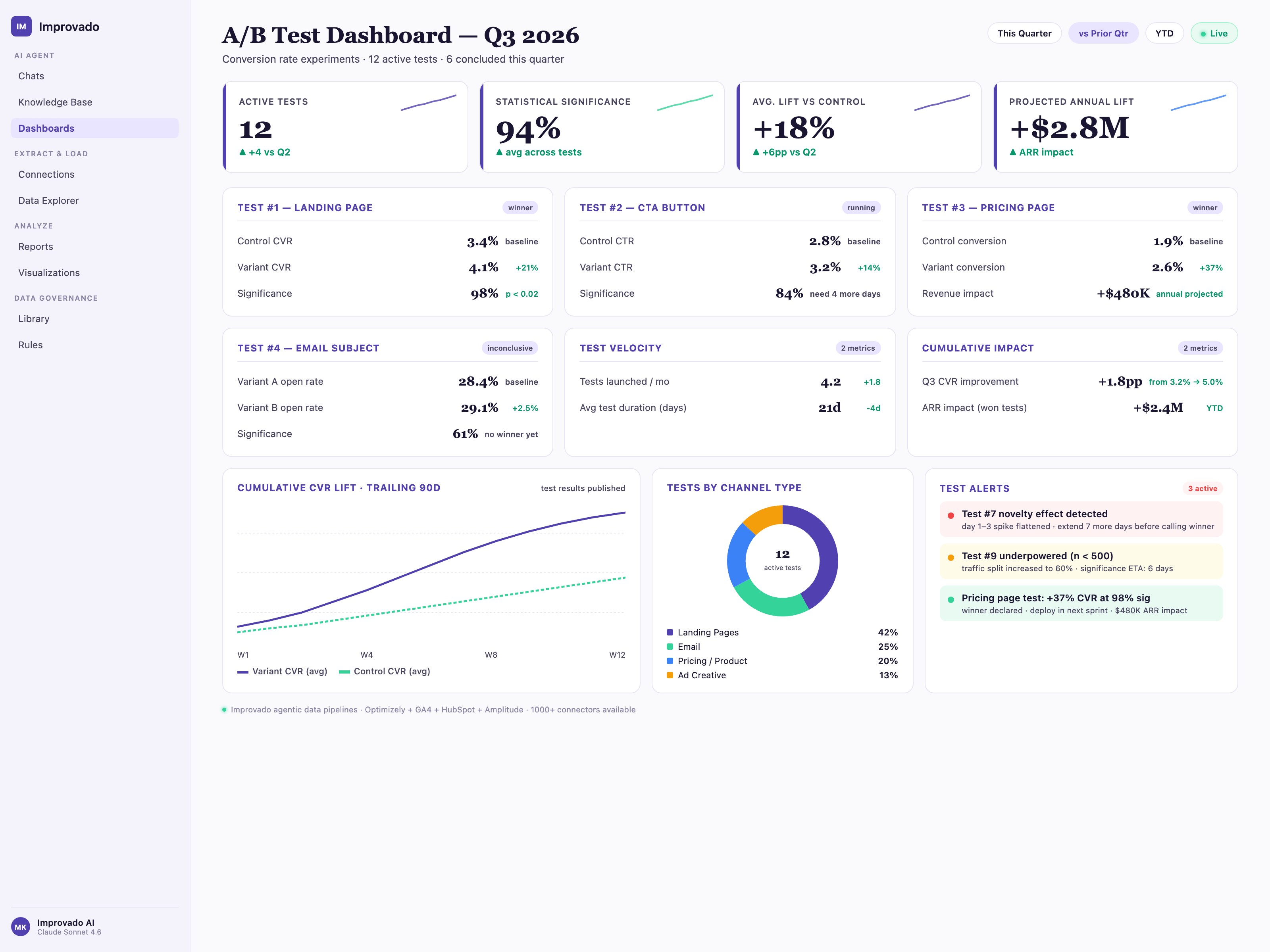Screen dimensions: 1270x952
Task: Open Pricing page test winner alert
Action: click(x=1081, y=604)
